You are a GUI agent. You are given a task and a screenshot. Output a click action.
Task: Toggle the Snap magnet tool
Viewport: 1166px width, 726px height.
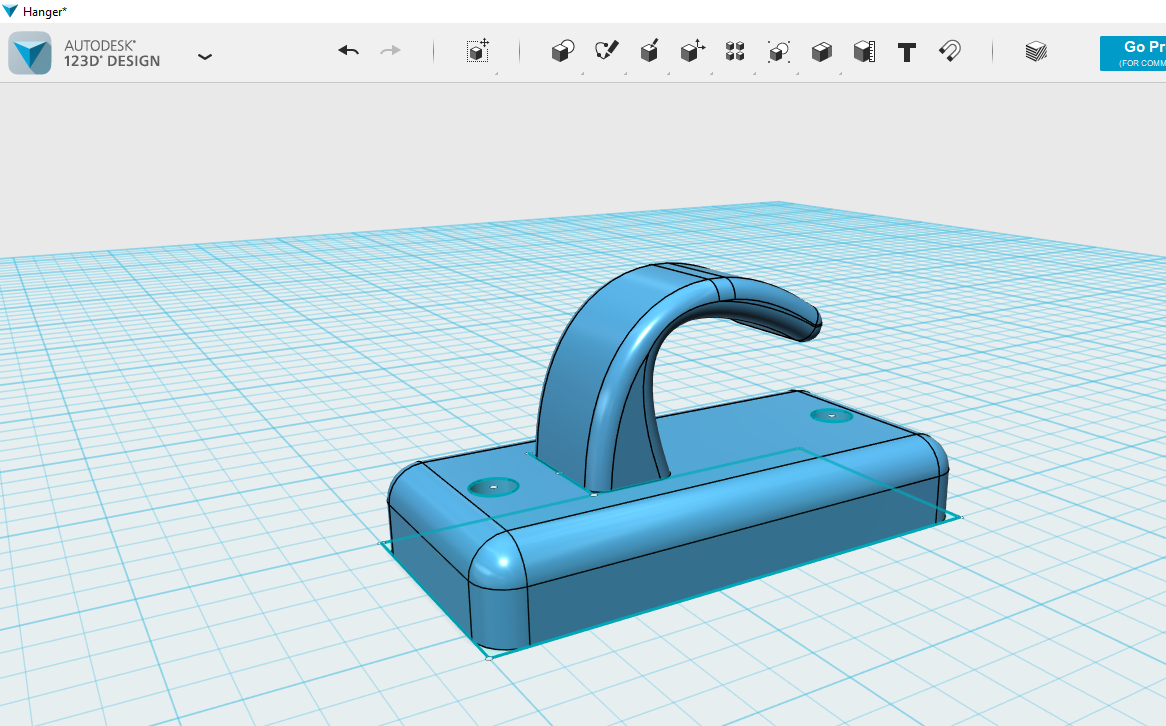pyautogui.click(x=950, y=51)
